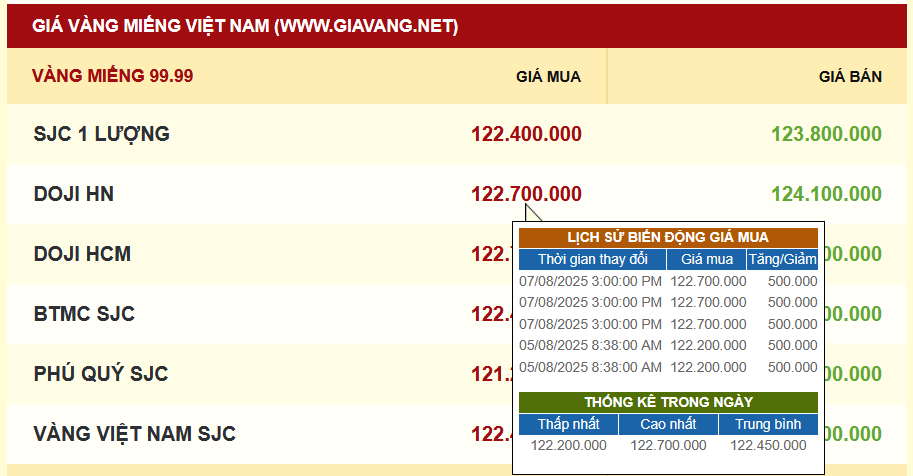Select the VÀNG VIỆT NAM SJC row label
This screenshot has width=913, height=476.
coord(135,434)
